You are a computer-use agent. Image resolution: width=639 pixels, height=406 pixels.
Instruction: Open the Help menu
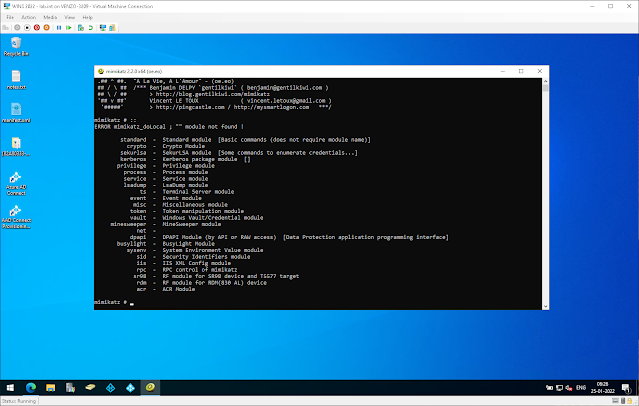pyautogui.click(x=88, y=17)
